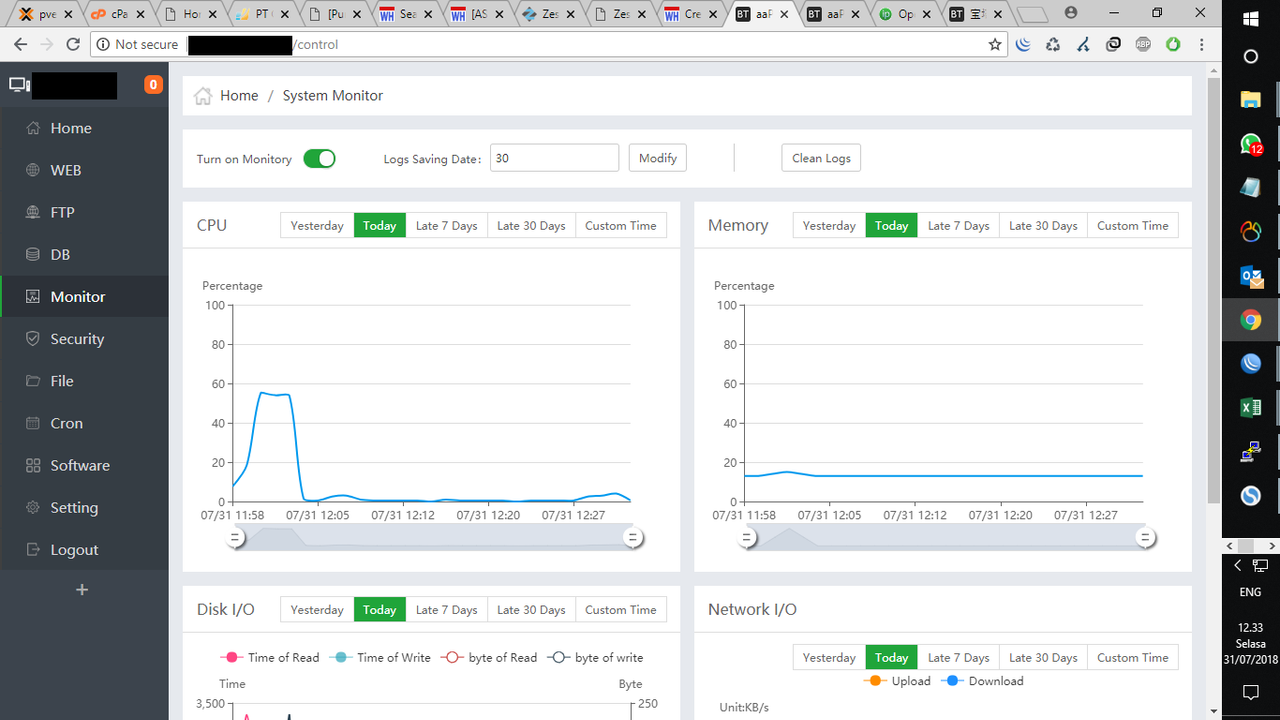
Task: Open Excel from the taskbar
Action: pyautogui.click(x=1250, y=408)
